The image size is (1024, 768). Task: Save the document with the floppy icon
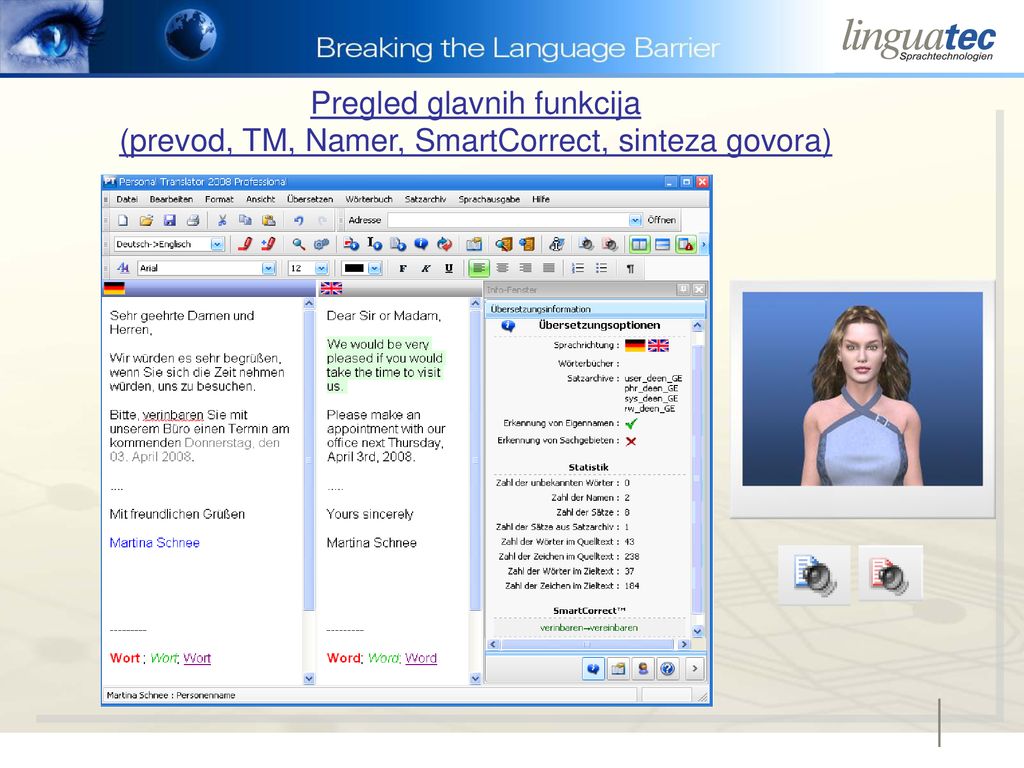tap(170, 220)
